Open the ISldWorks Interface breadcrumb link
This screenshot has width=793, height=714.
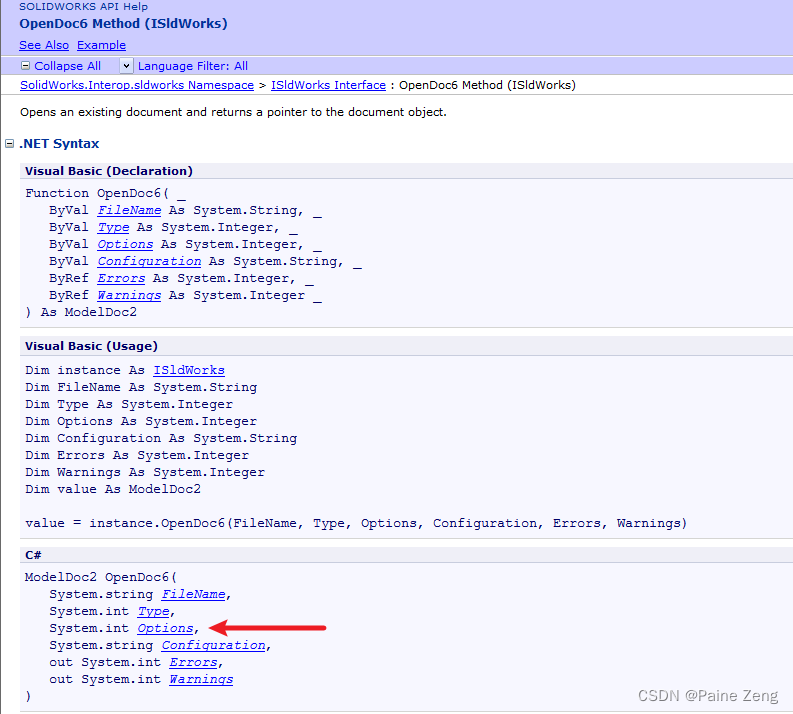pos(328,85)
